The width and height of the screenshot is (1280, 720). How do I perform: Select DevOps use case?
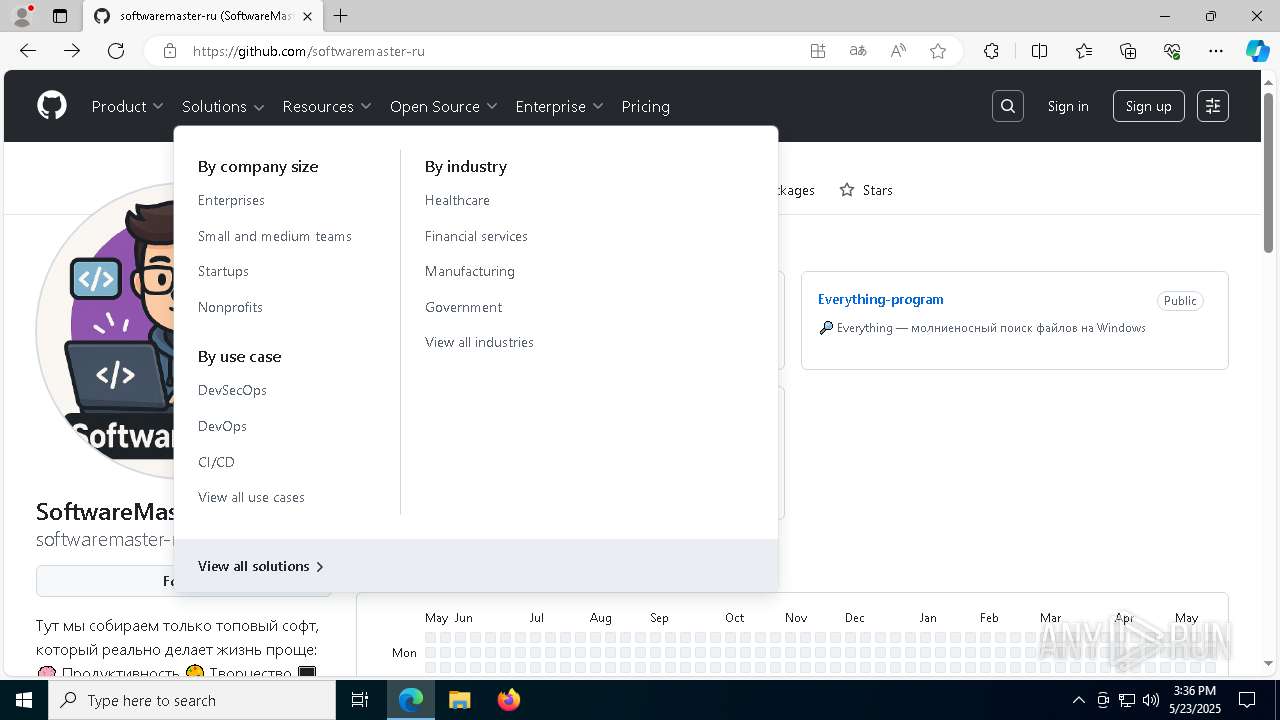coord(222,426)
